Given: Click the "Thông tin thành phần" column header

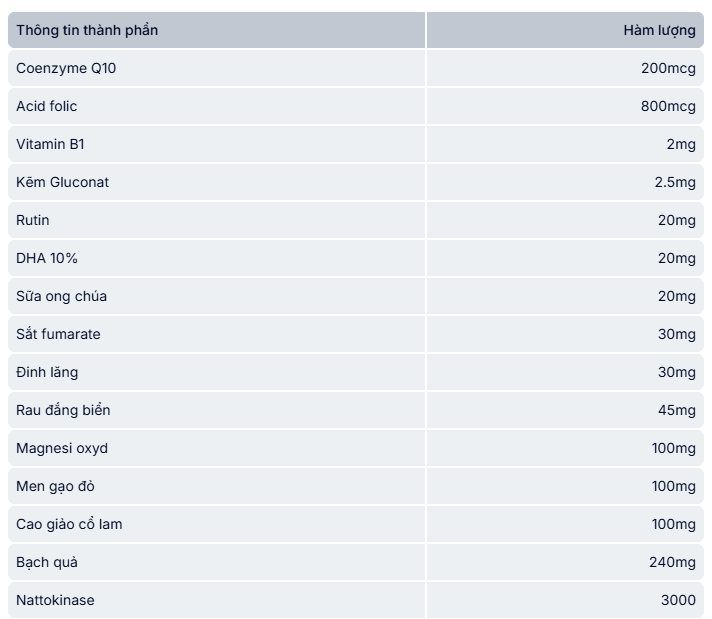Looking at the screenshot, I should coord(87,30).
